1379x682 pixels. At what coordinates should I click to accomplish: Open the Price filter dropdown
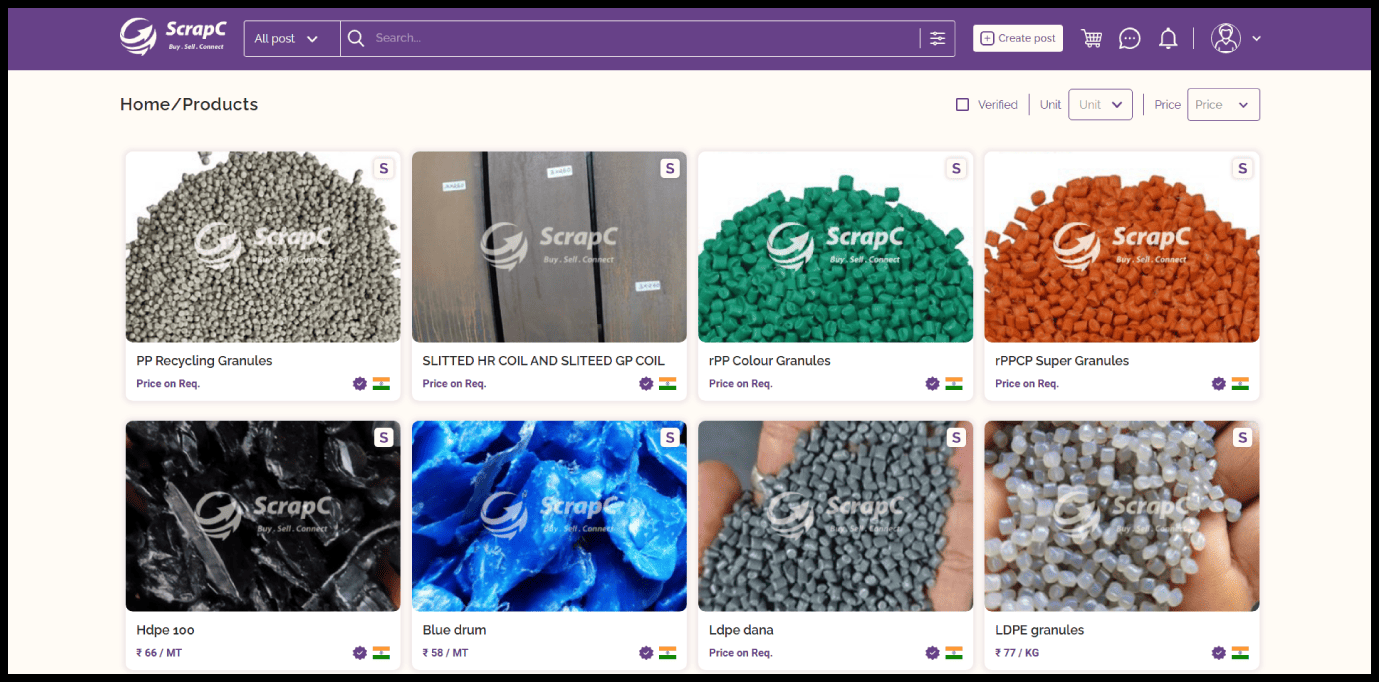1222,105
